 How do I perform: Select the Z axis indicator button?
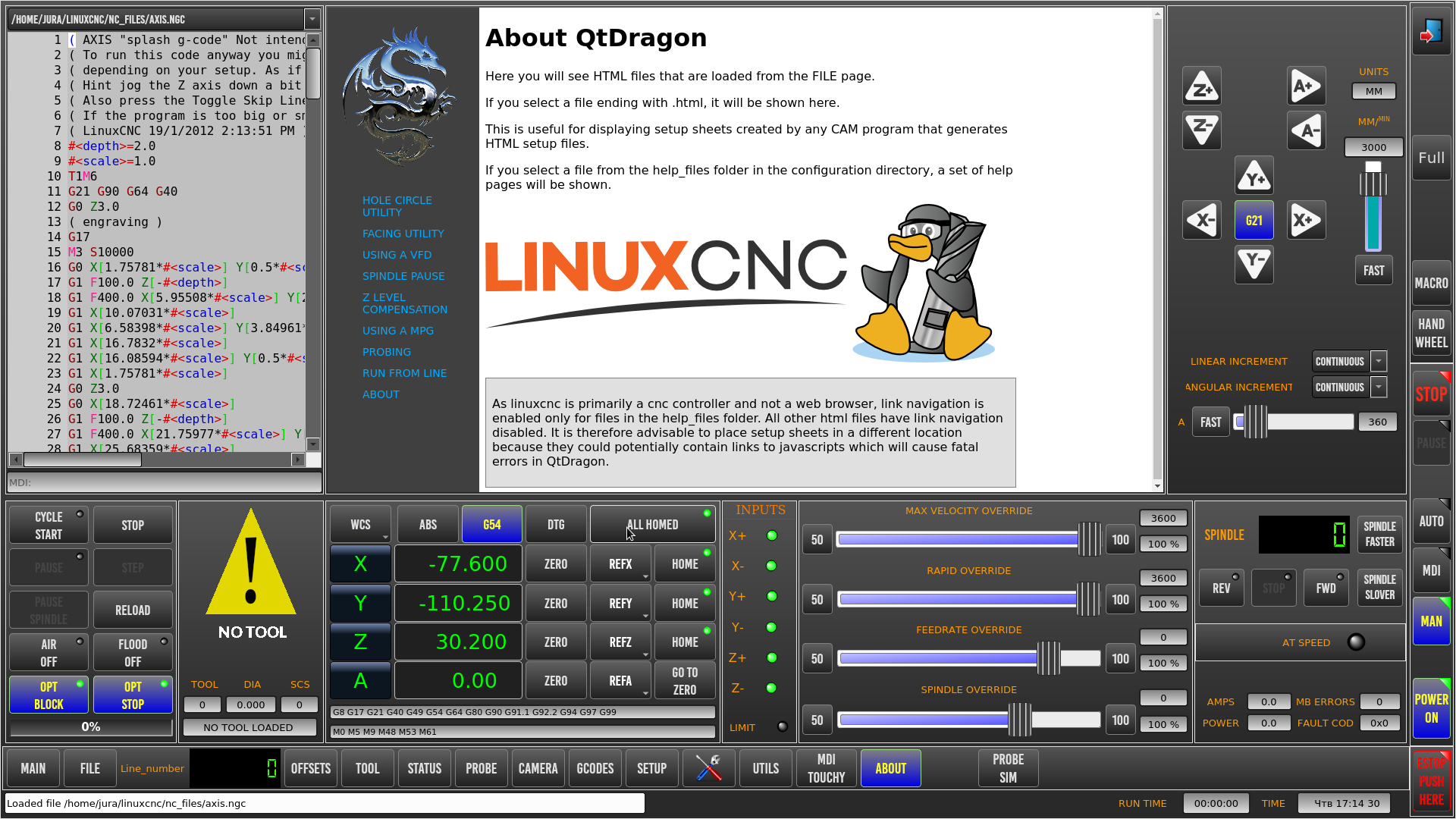pos(360,642)
